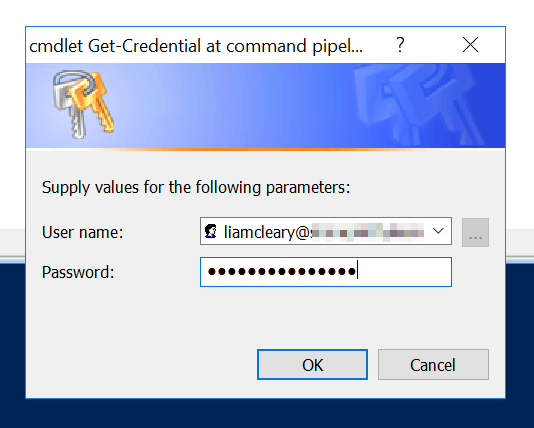Expand the User name dropdown chevron

438,231
